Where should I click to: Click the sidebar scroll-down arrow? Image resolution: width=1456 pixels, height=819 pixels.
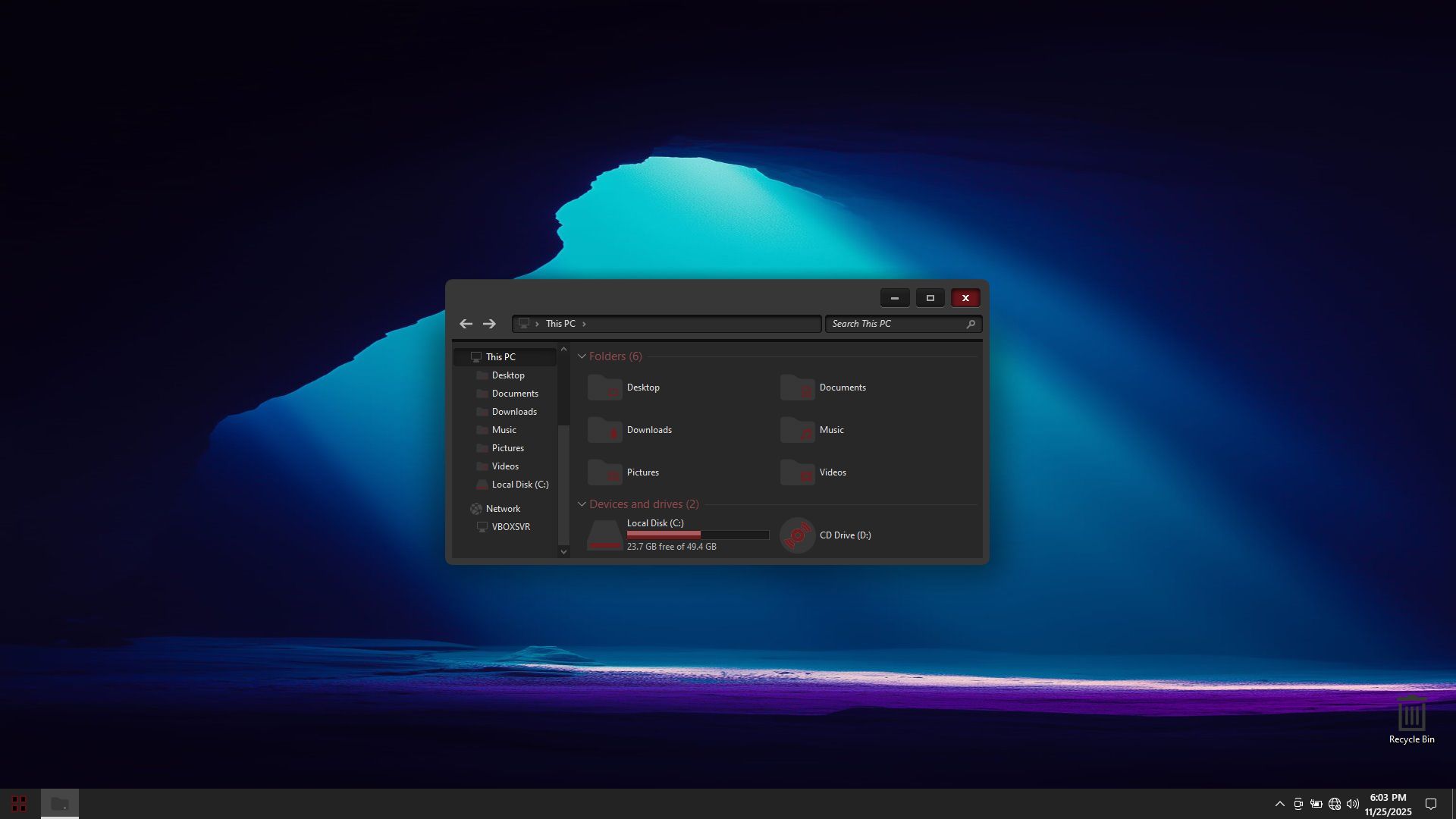563,551
